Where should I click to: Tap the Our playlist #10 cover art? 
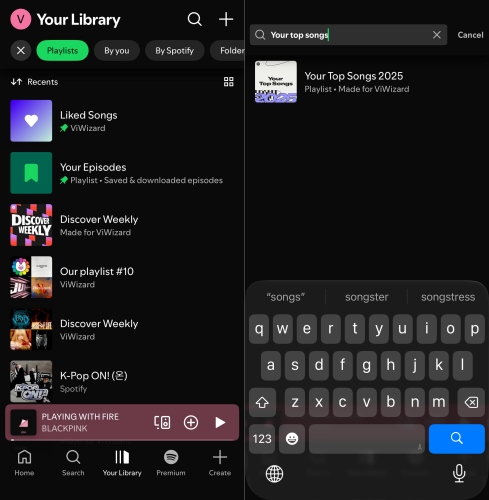(x=31, y=277)
